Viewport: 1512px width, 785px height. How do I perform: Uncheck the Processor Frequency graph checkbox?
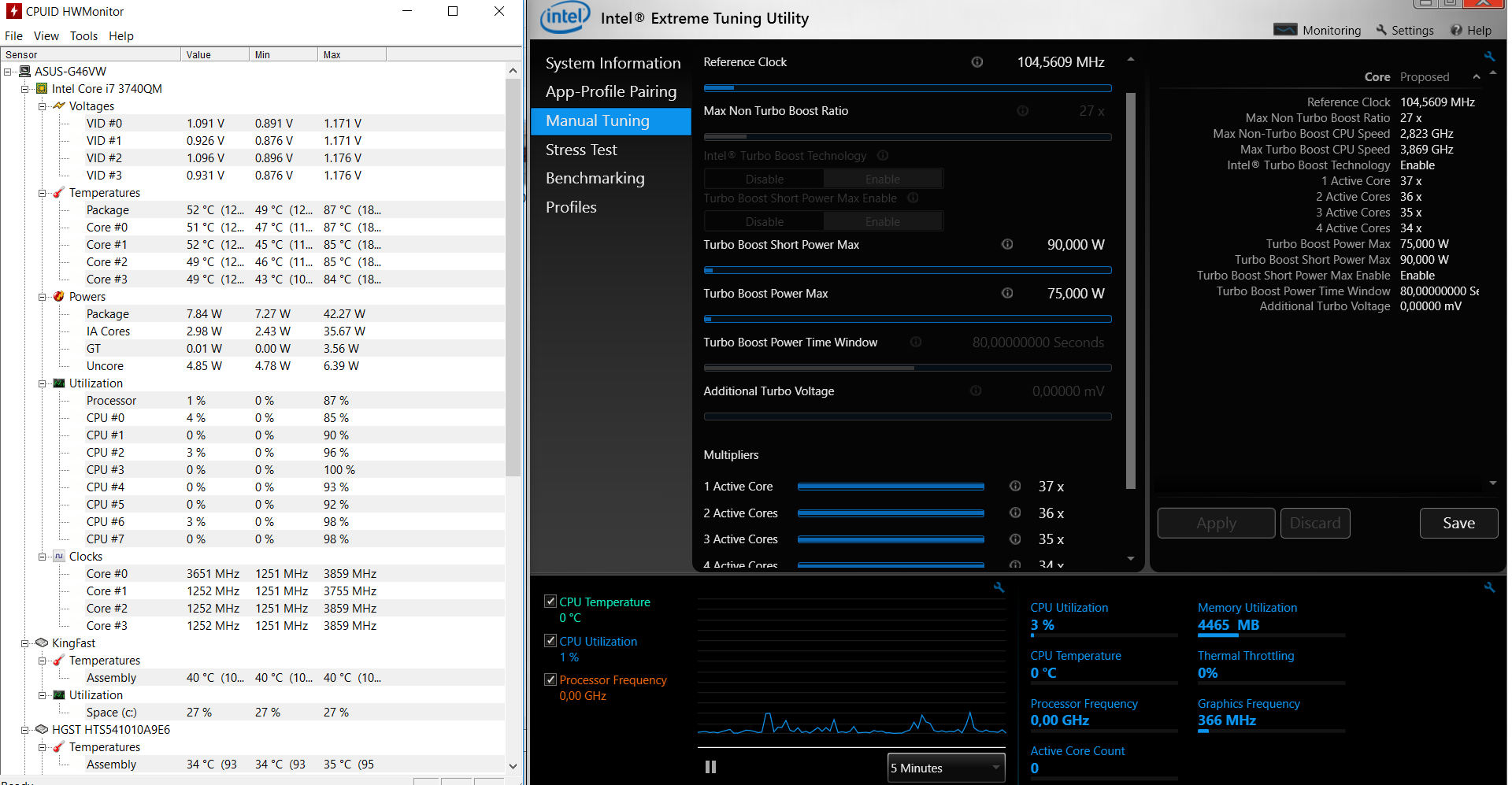pos(550,679)
